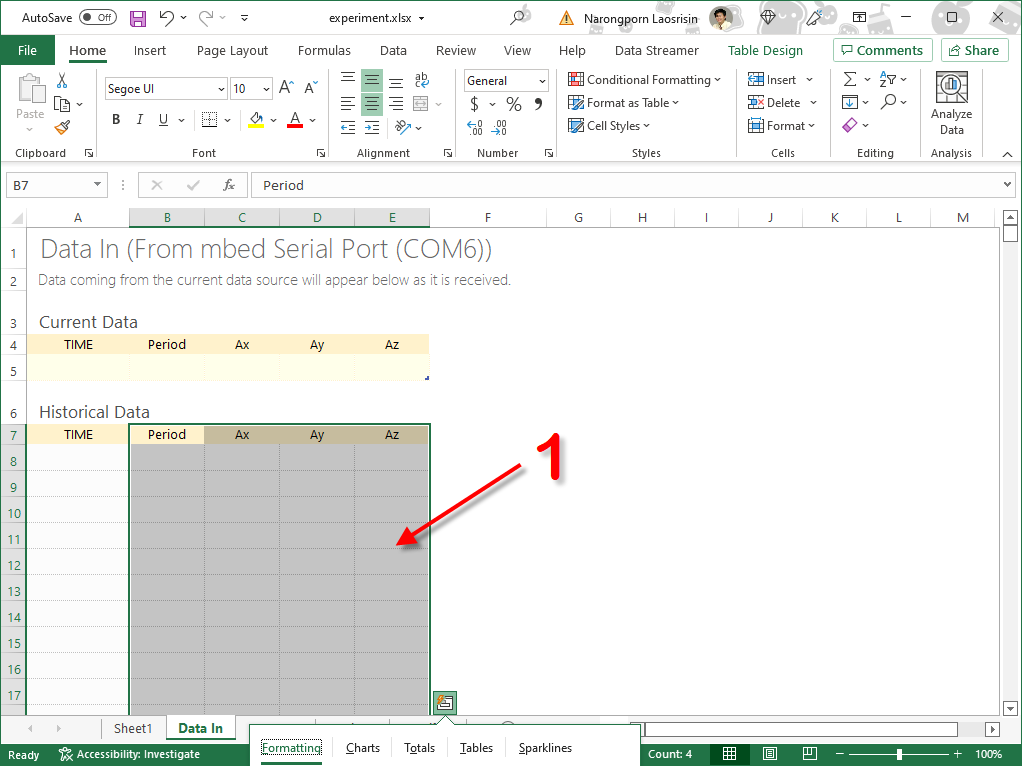The image size is (1022, 766).
Task: Open the General number format dropdown
Action: tap(542, 81)
